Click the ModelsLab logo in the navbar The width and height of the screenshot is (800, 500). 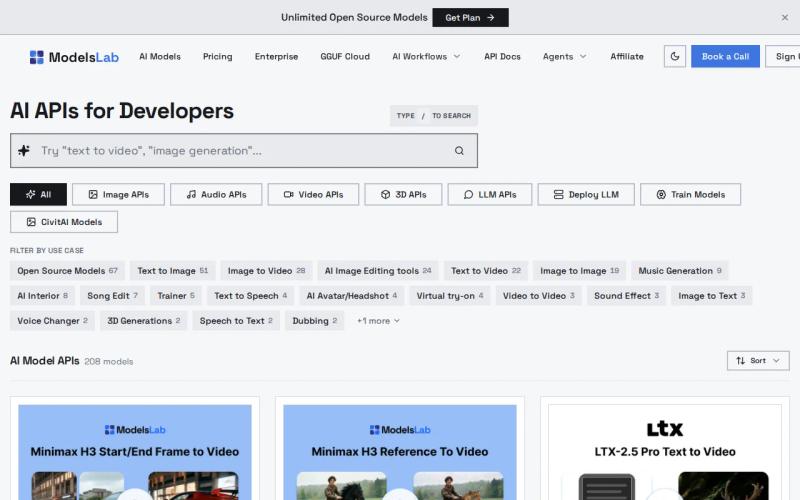click(x=74, y=57)
